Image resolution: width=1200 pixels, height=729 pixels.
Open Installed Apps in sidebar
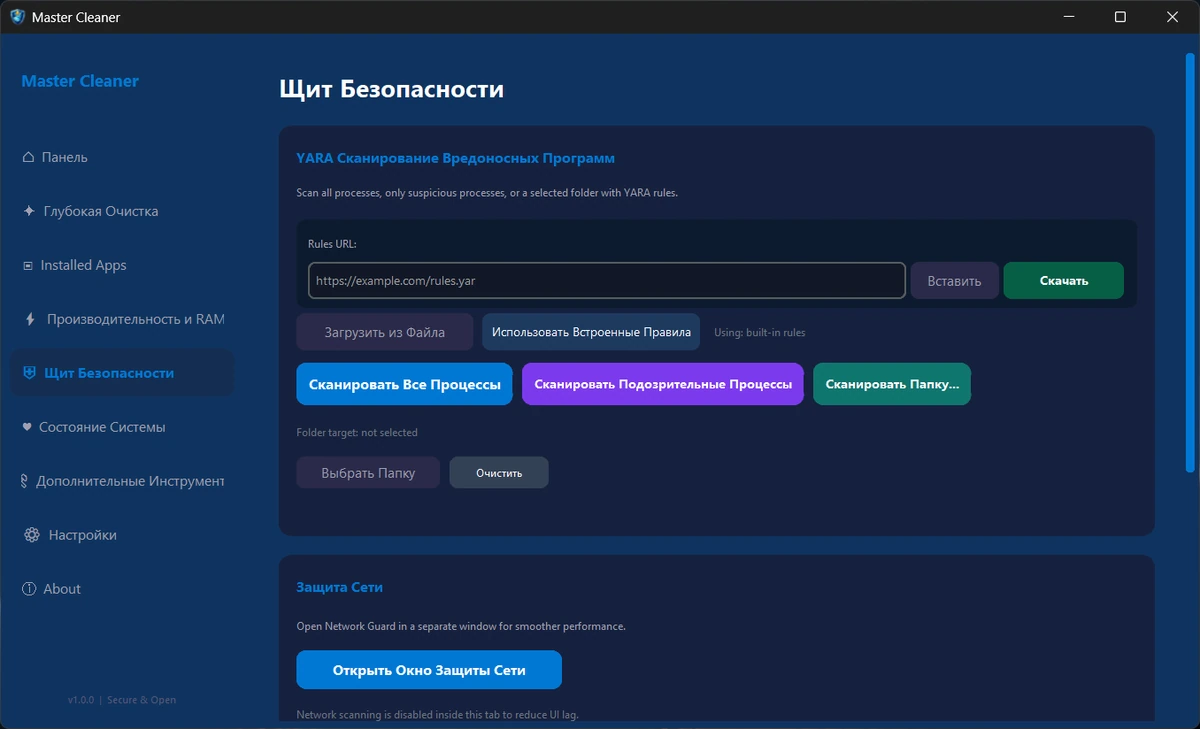[122, 265]
